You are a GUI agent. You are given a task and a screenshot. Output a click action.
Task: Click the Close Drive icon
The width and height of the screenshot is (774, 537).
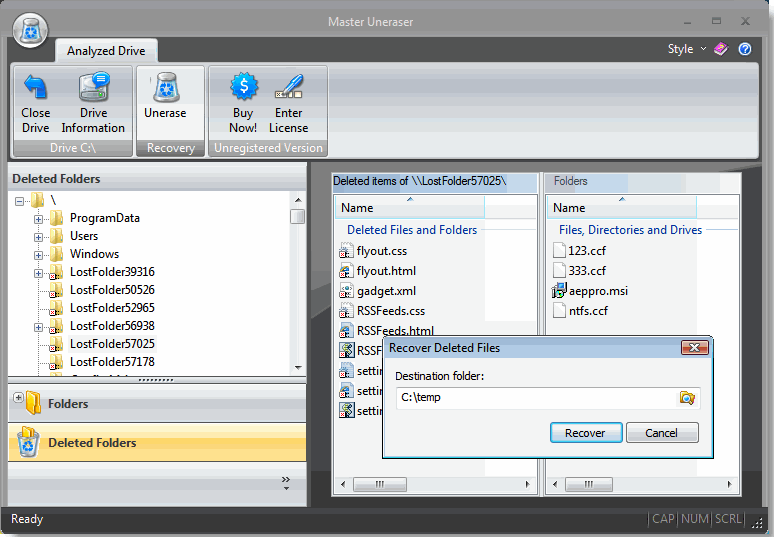pyautogui.click(x=36, y=87)
